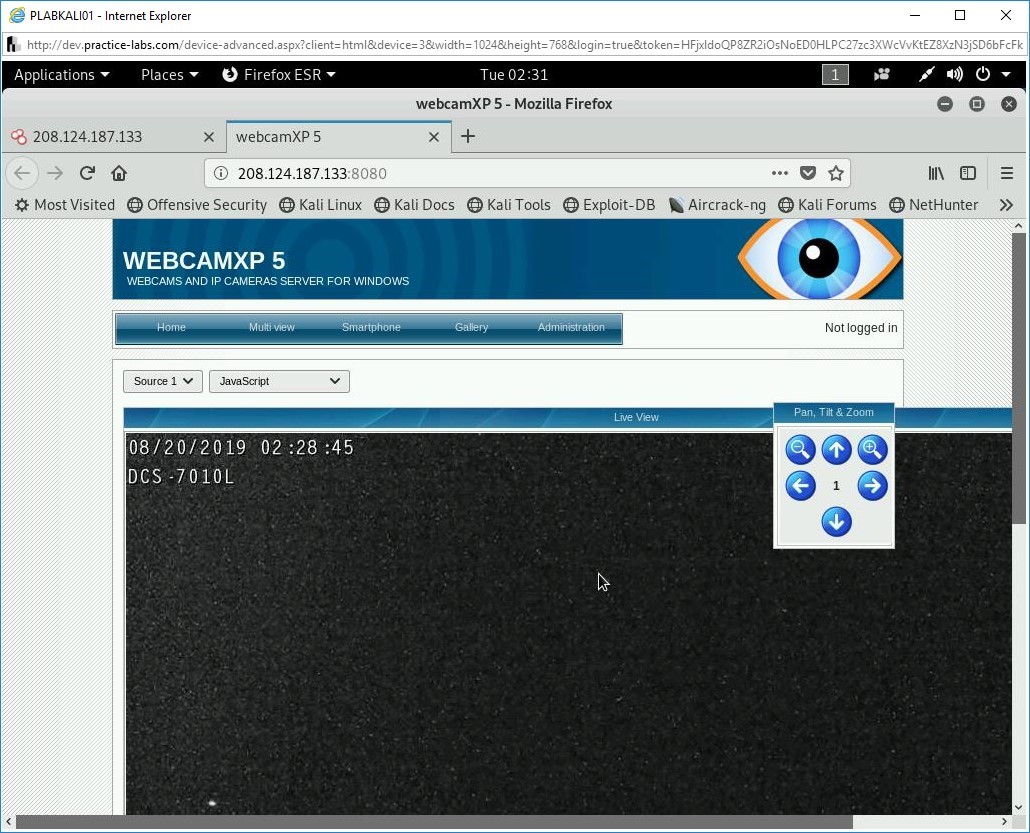This screenshot has height=833, width=1030.
Task: Click inside the Firefox address bar
Action: coord(500,172)
